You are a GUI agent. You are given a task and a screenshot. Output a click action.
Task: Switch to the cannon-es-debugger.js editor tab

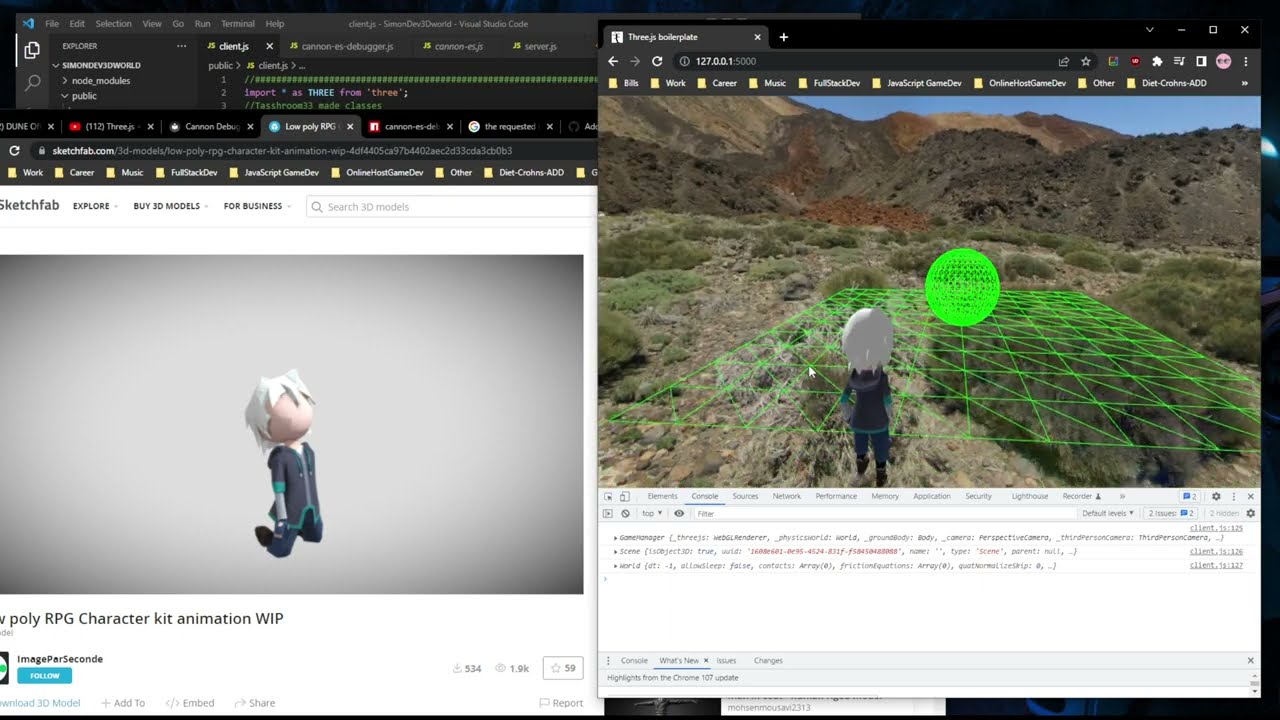point(347,46)
